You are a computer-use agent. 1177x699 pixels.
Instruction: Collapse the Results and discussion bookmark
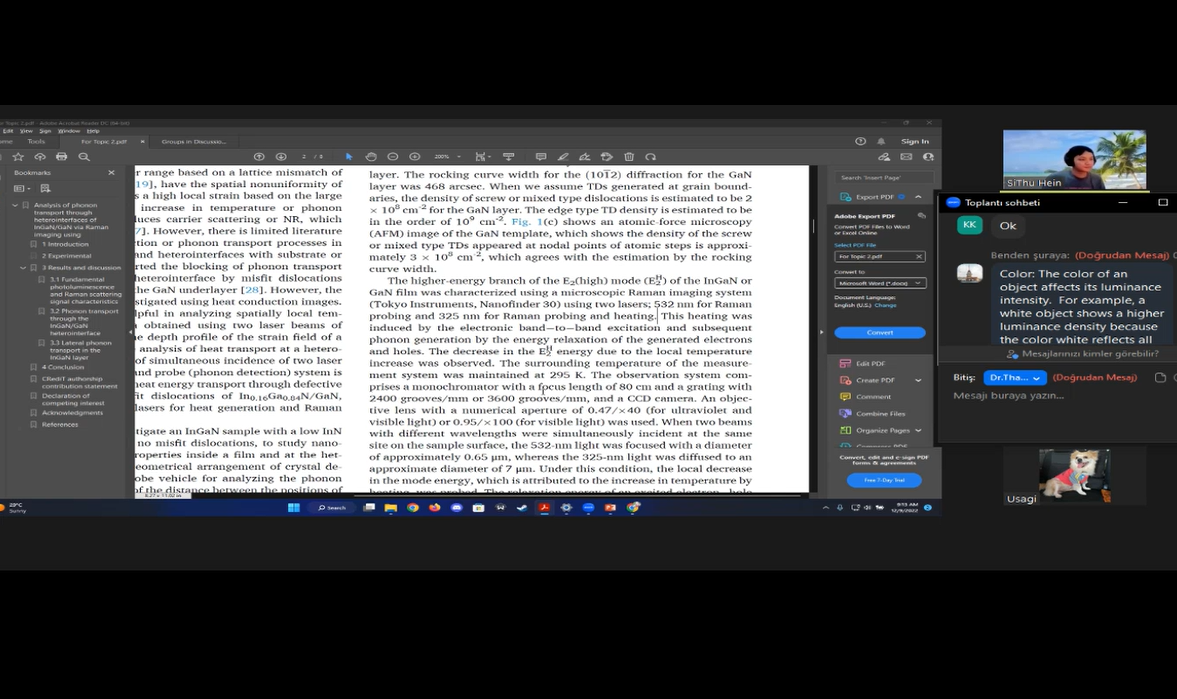23,268
